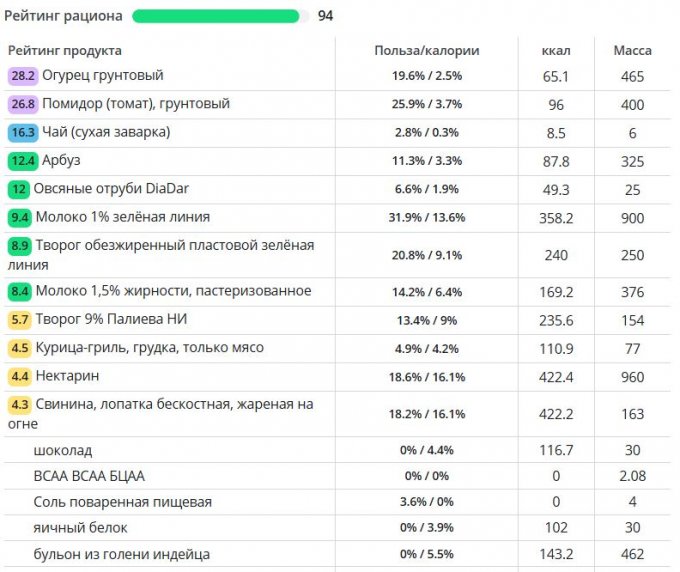
Task: Click the yellow 5.7 rating badge
Action: (x=19, y=320)
